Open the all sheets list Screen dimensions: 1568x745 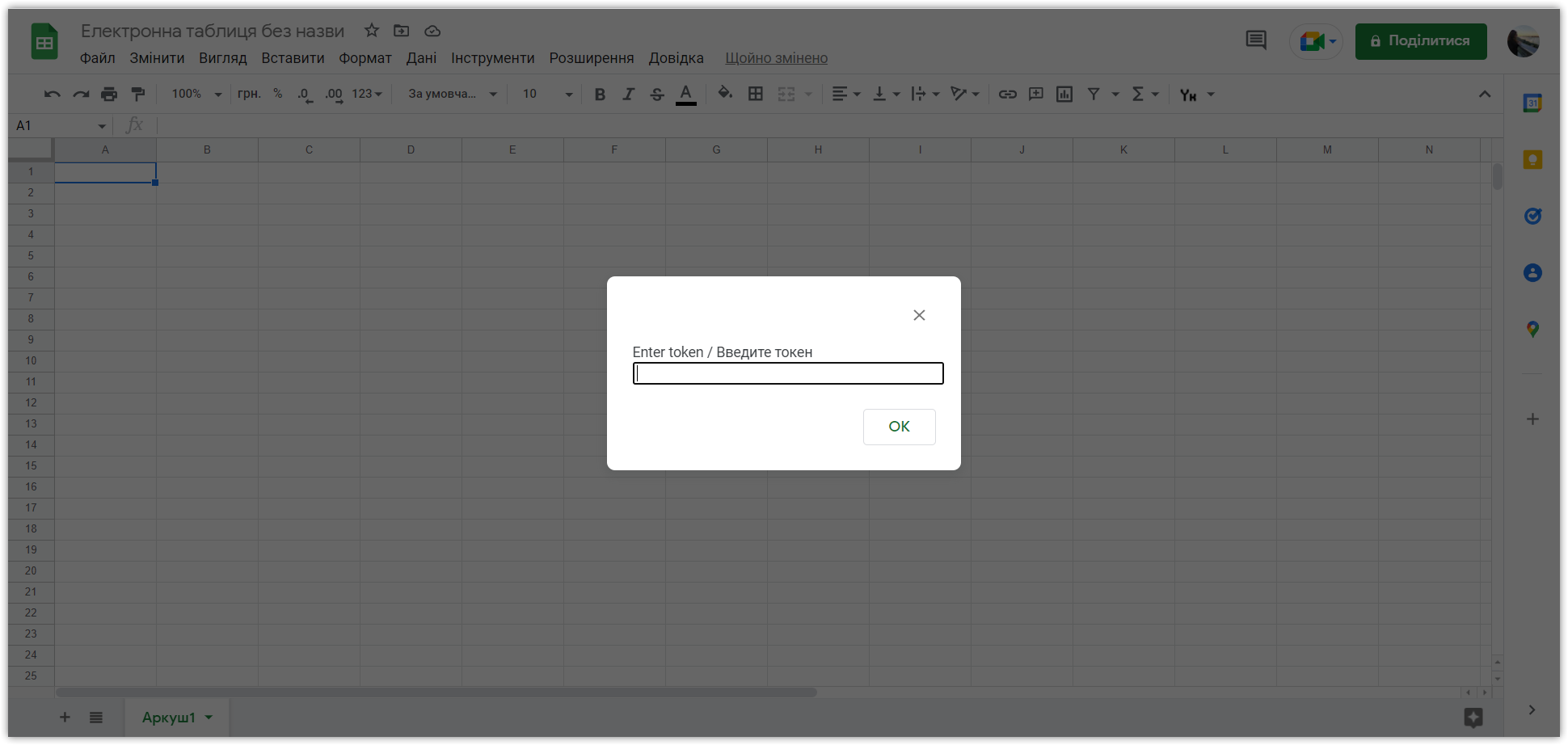coord(96,718)
